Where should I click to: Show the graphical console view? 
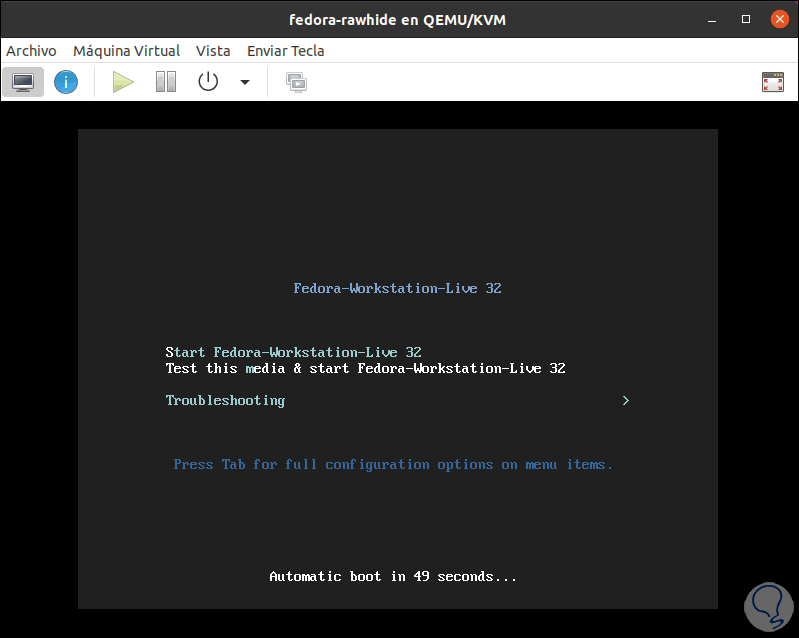tap(23, 82)
